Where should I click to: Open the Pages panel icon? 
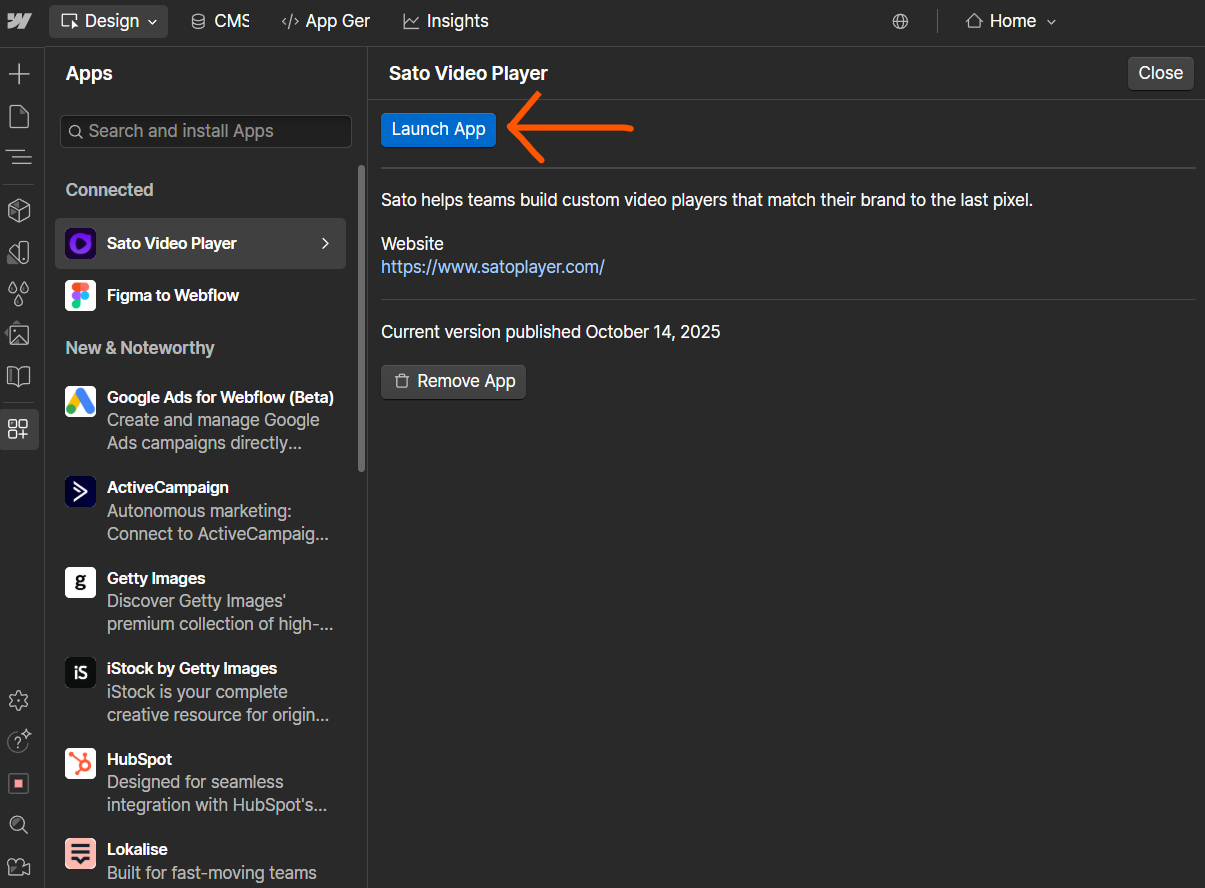click(x=19, y=117)
